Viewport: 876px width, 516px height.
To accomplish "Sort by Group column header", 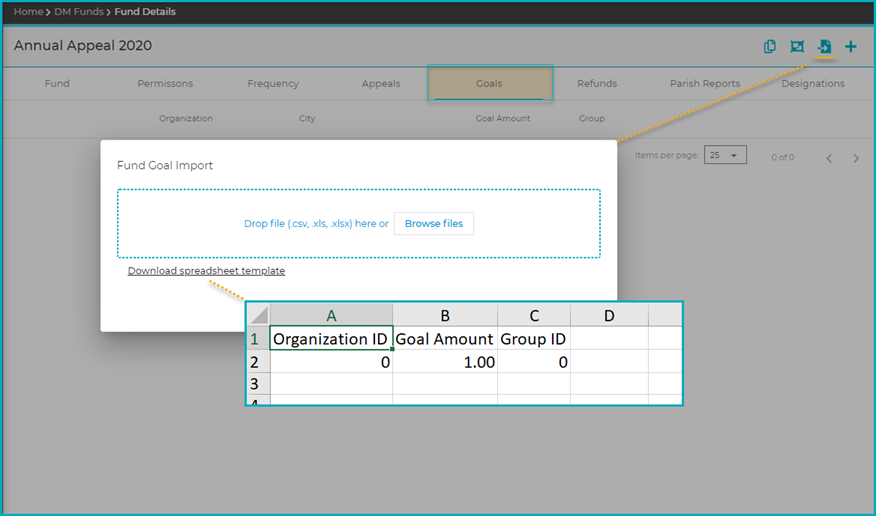I will point(592,118).
